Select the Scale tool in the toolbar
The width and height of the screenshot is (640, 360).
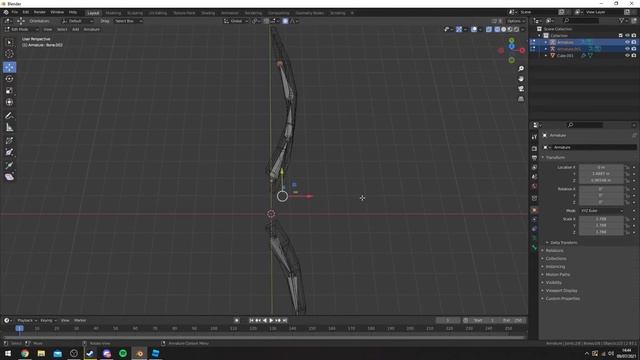click(9, 91)
